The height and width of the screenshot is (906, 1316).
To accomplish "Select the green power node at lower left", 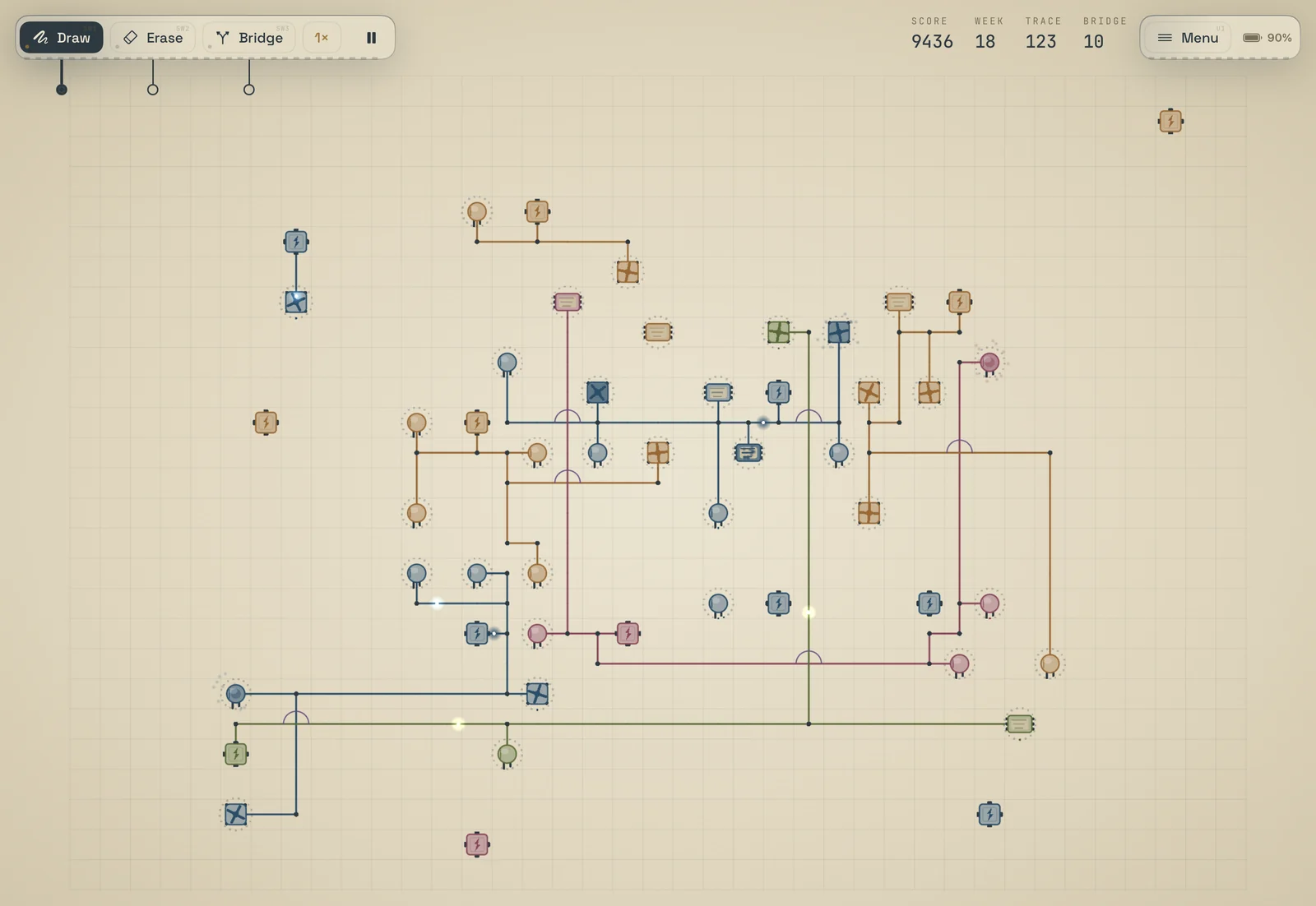I will point(236,754).
